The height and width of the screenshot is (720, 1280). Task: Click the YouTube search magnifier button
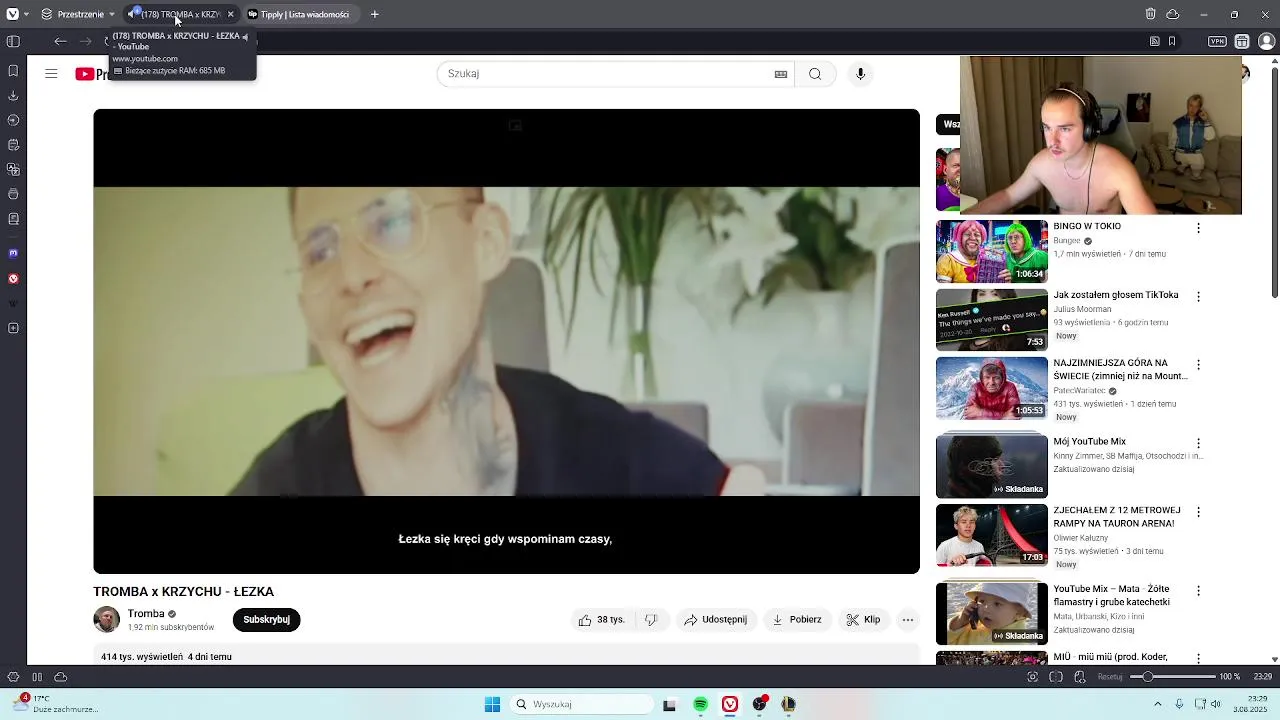(x=815, y=74)
